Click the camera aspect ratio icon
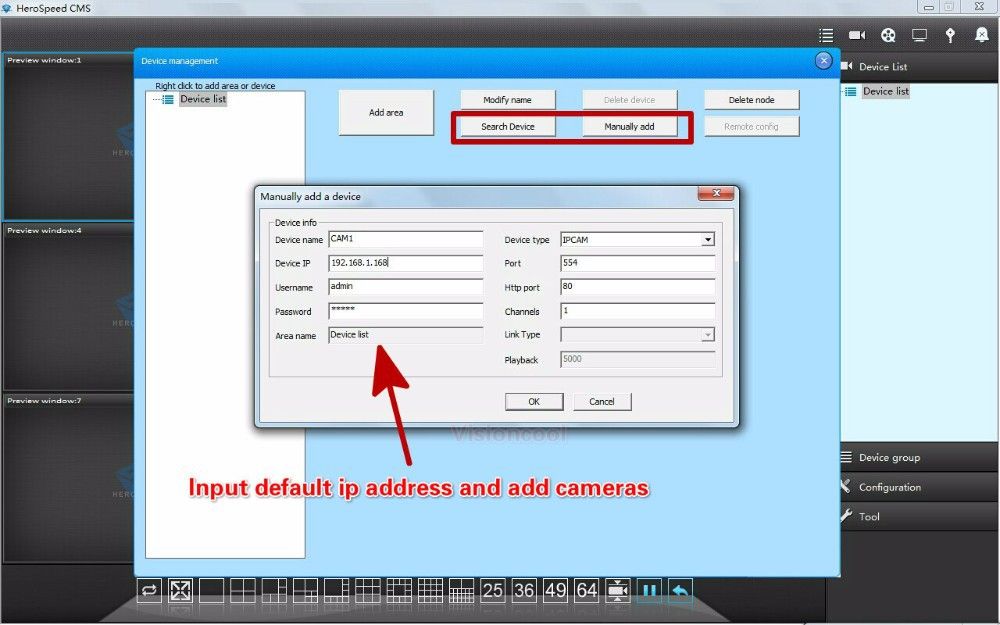 [618, 591]
